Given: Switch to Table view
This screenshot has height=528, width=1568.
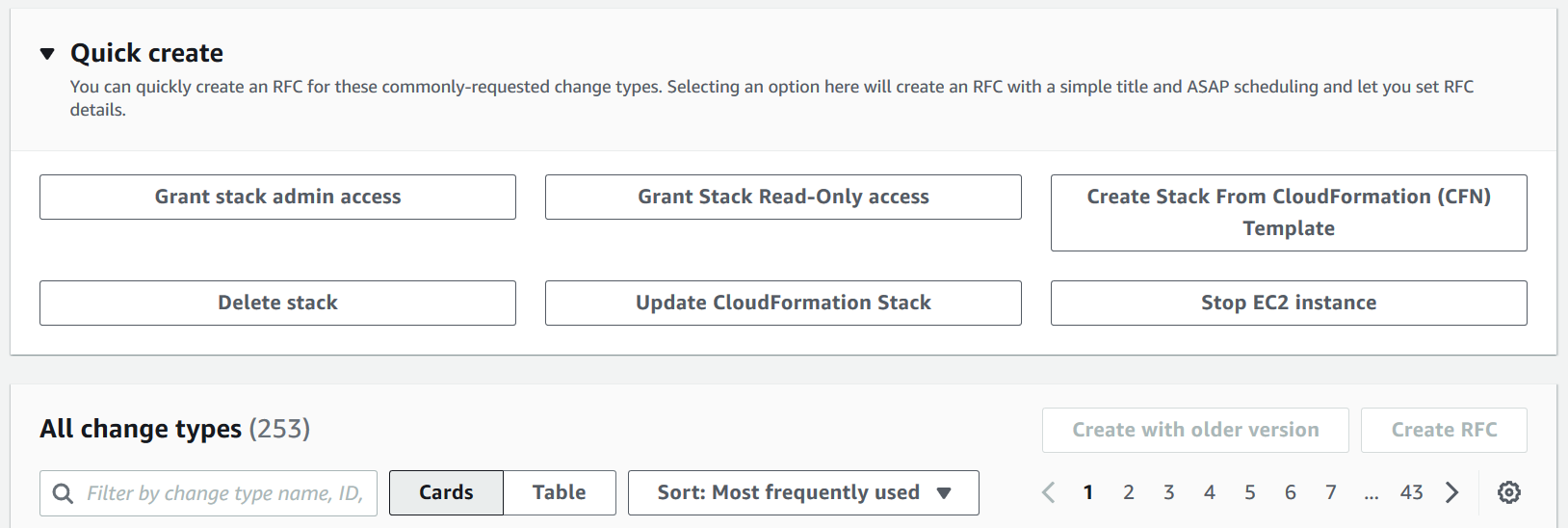Looking at the screenshot, I should tap(559, 492).
